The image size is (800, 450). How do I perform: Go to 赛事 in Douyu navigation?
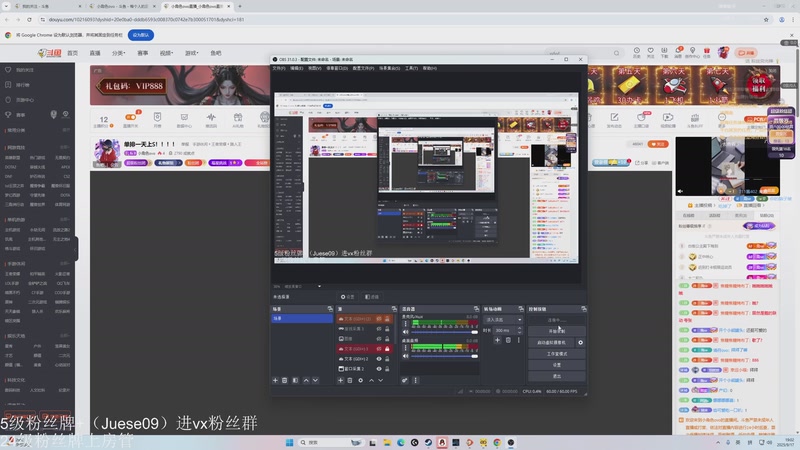(x=143, y=53)
